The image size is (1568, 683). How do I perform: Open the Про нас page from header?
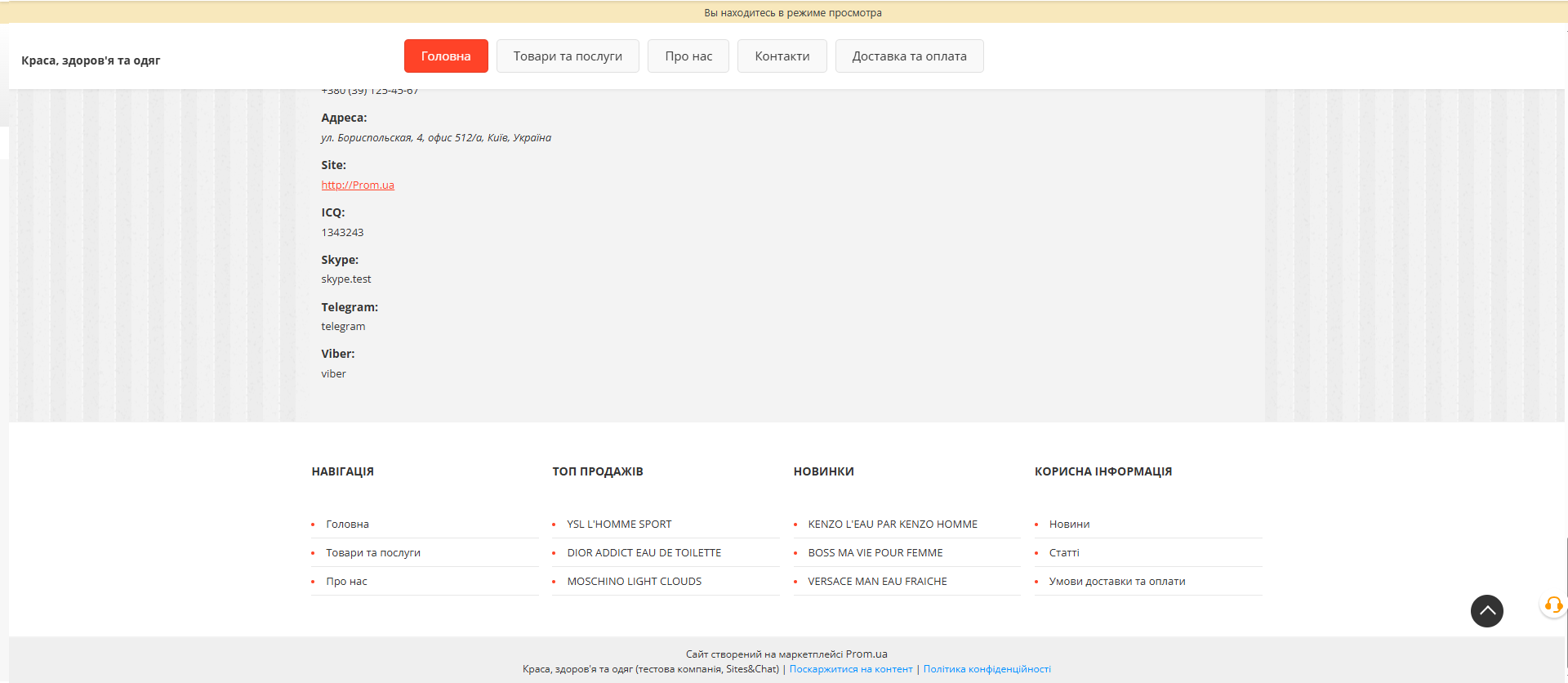point(688,56)
